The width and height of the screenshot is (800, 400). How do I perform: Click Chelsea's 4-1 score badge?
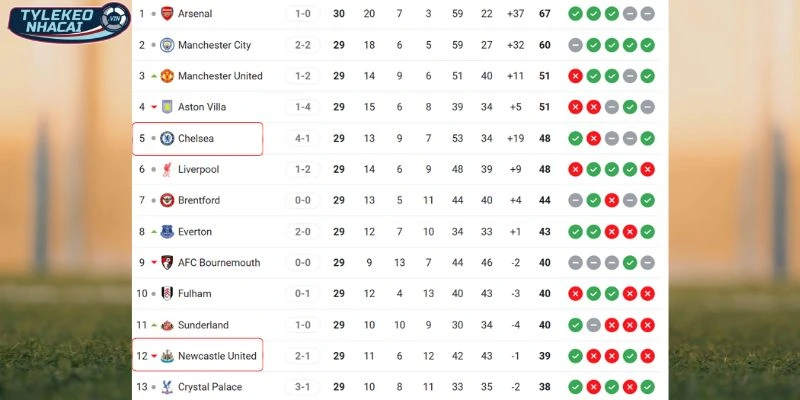click(x=302, y=138)
